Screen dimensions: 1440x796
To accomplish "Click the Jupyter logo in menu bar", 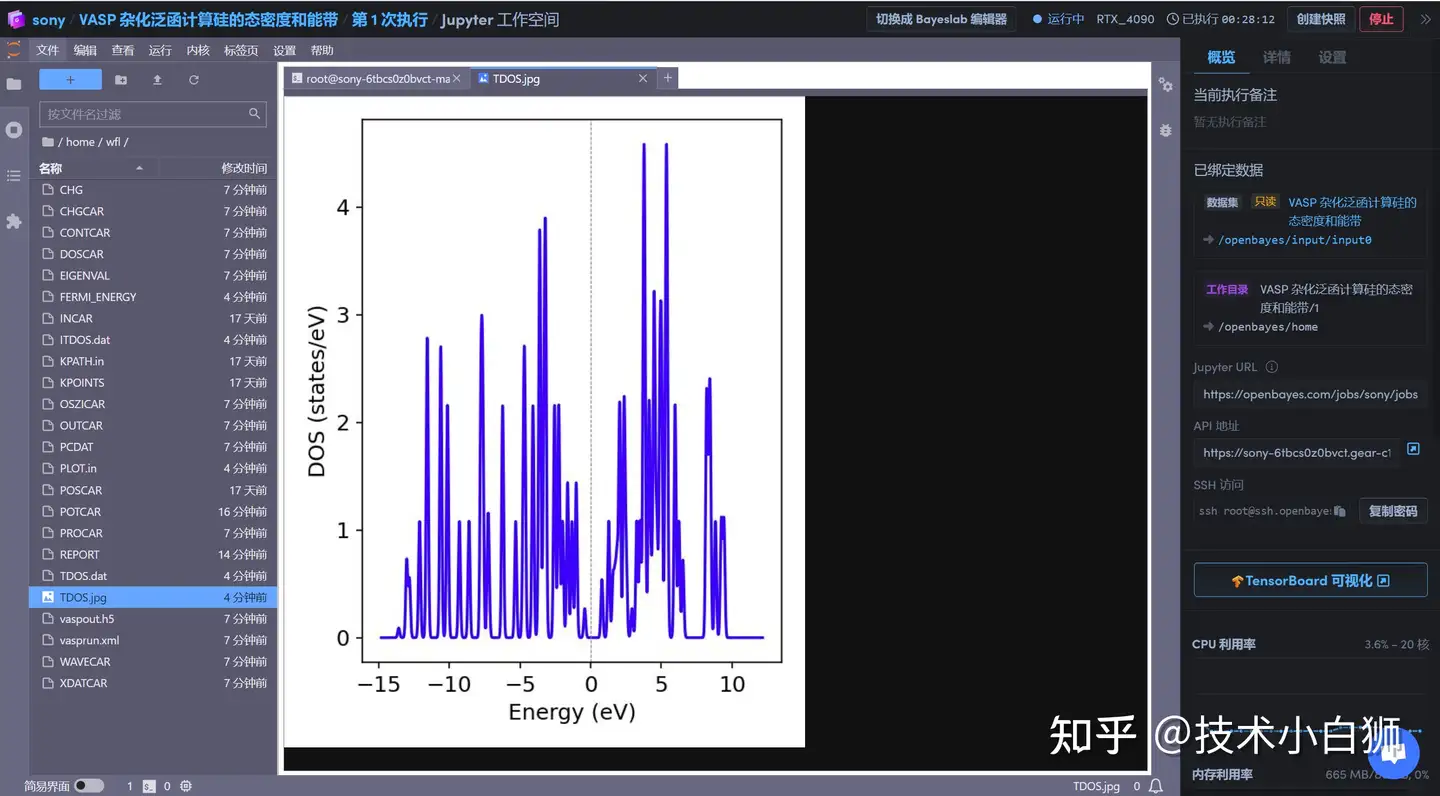I will click(14, 50).
